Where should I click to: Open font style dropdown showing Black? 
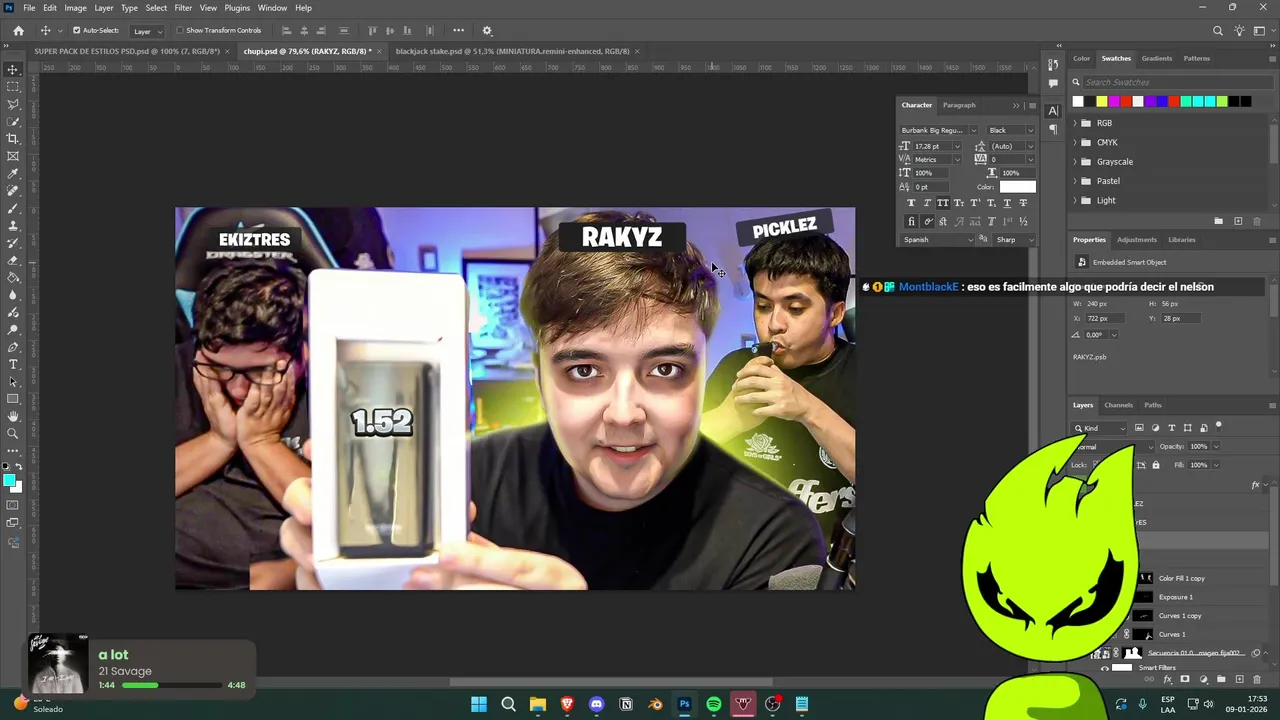(1010, 130)
